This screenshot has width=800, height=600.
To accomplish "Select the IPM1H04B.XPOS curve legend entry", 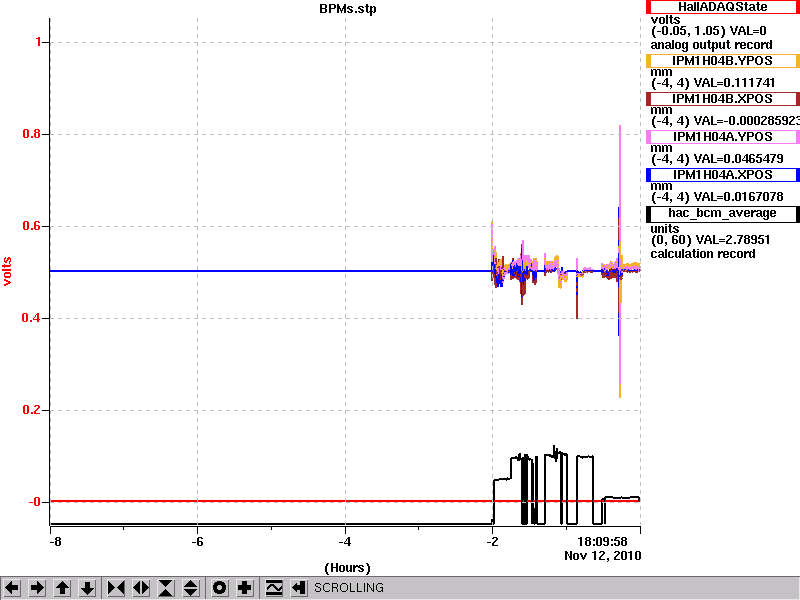I will pyautogui.click(x=722, y=98).
